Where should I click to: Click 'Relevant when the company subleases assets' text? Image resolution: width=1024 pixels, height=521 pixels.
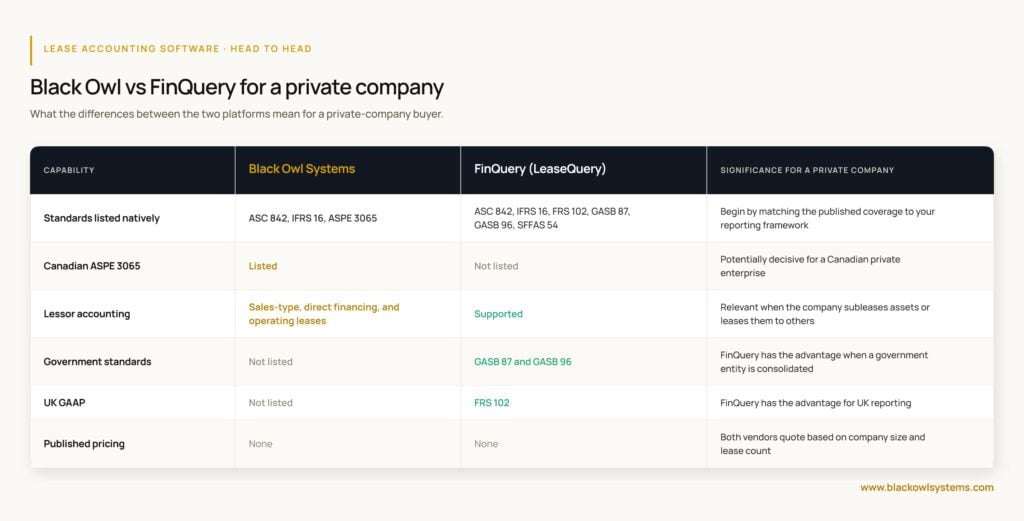coord(825,313)
